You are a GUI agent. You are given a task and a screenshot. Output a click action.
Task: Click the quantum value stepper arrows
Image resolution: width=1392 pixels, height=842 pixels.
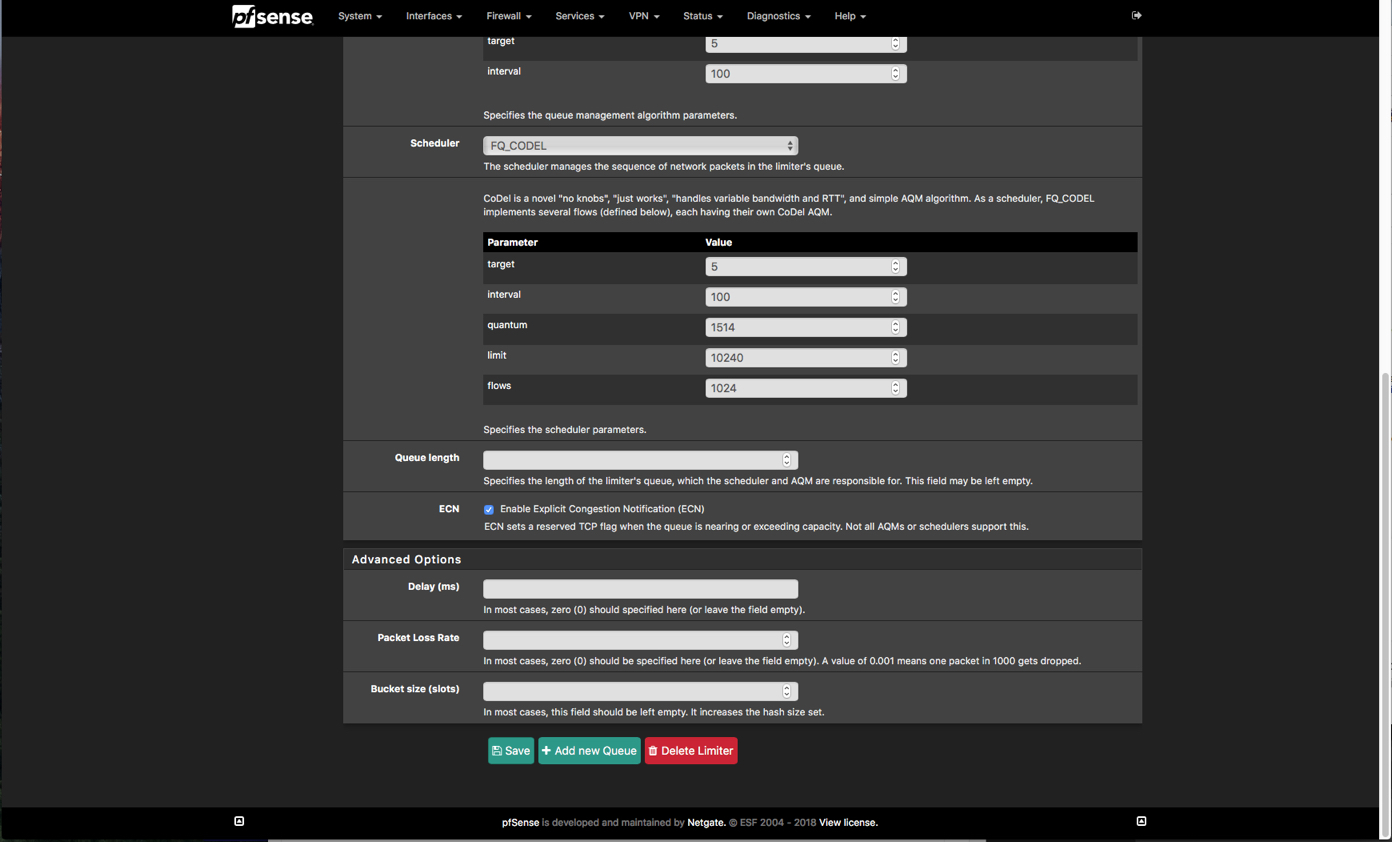(895, 327)
